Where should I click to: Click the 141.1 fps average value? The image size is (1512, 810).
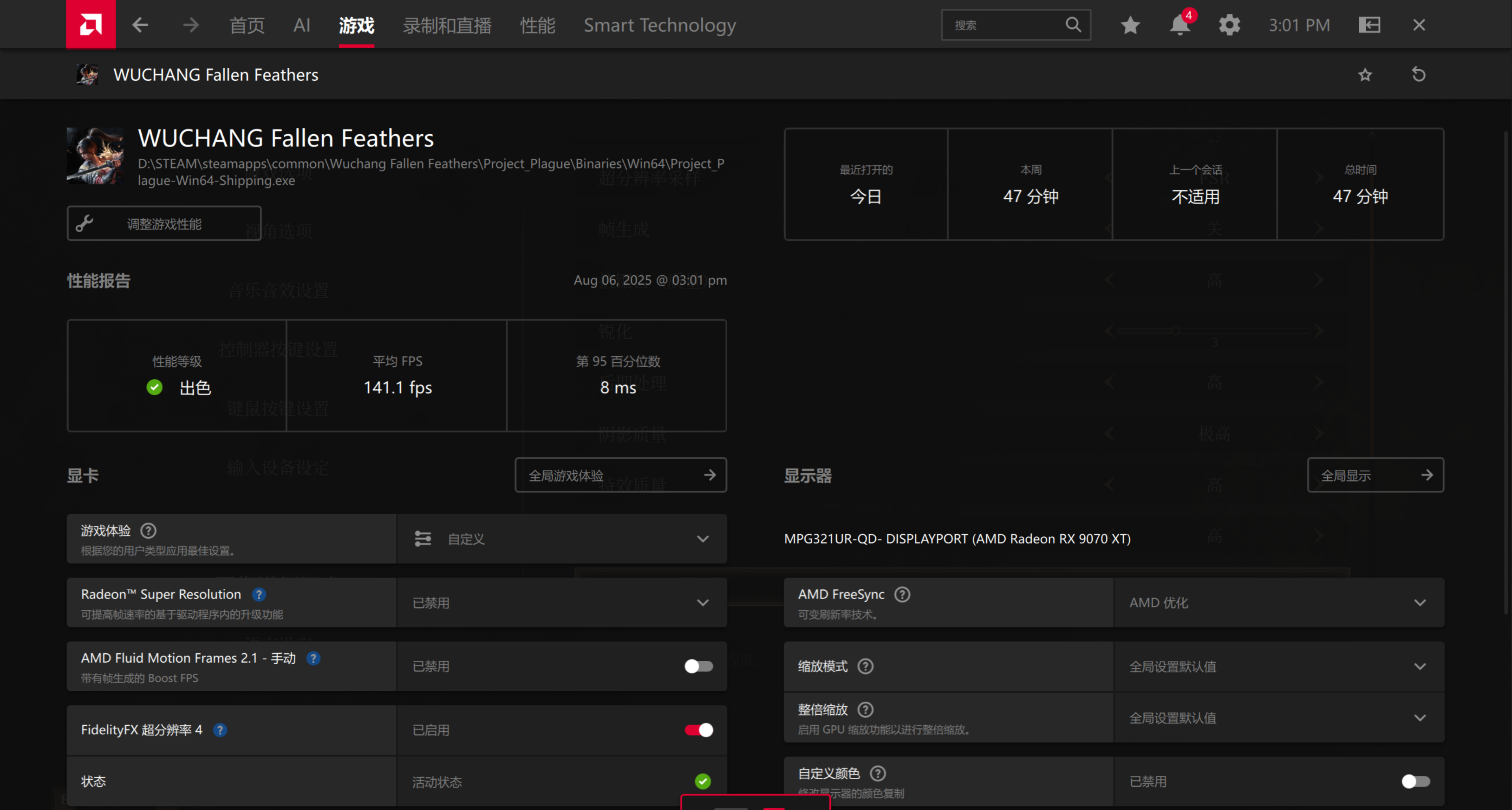[x=397, y=387]
